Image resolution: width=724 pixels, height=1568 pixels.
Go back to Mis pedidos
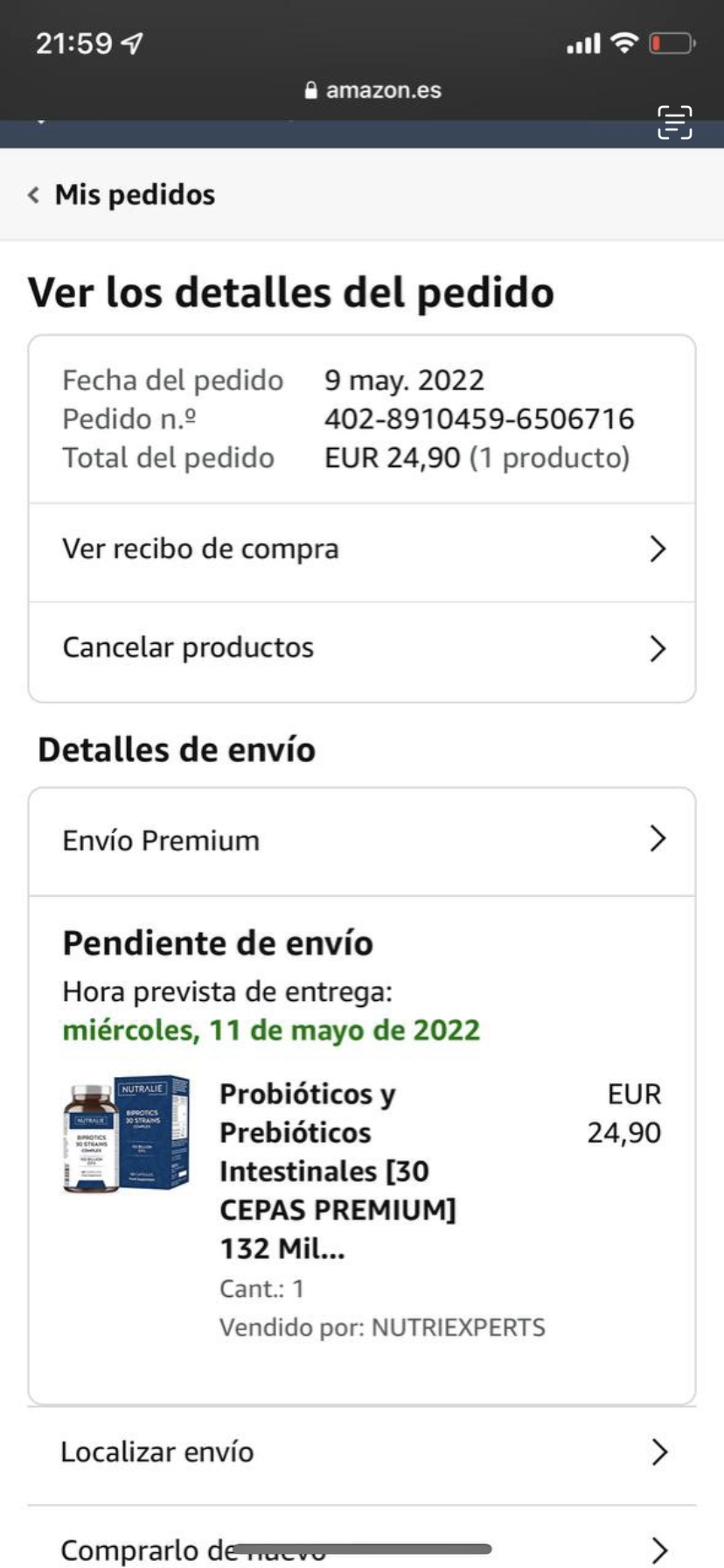point(135,194)
